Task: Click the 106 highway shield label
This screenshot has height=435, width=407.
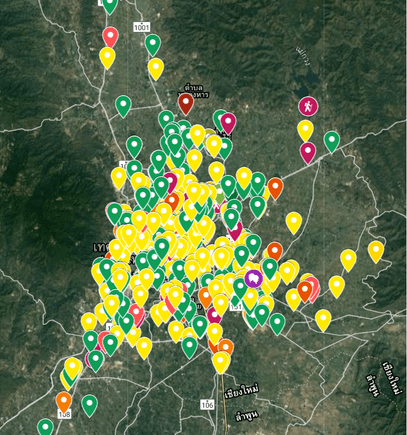Action: [207, 405]
